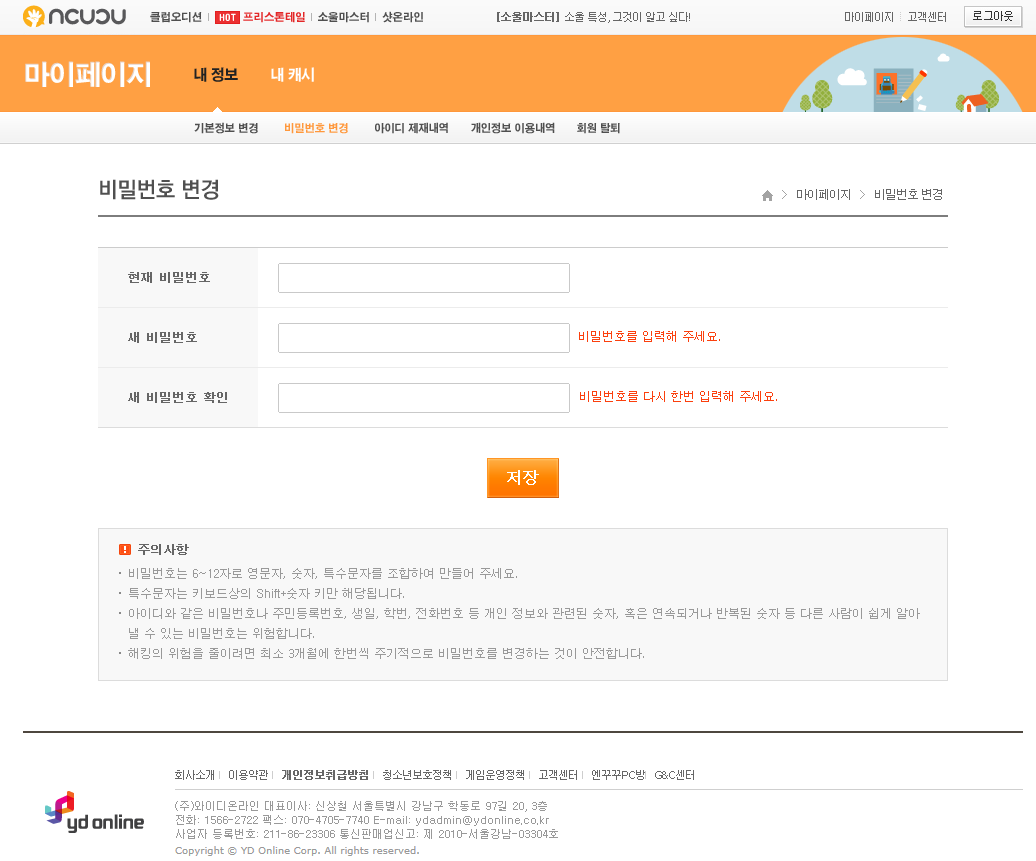The height and width of the screenshot is (861, 1036).
Task: Click the NCUCU logo
Action: [x=74, y=17]
